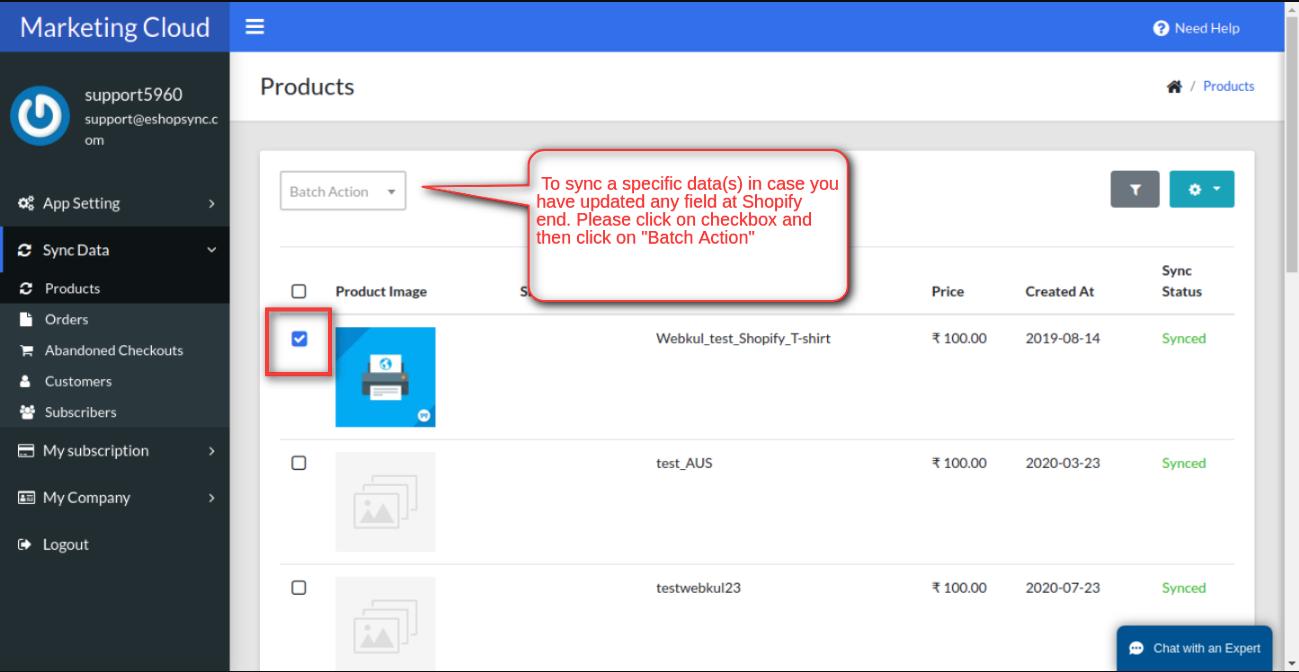The image size is (1299, 672).
Task: Click Synced status for Webkul_test_Shopify_T-shirt
Action: click(x=1184, y=338)
